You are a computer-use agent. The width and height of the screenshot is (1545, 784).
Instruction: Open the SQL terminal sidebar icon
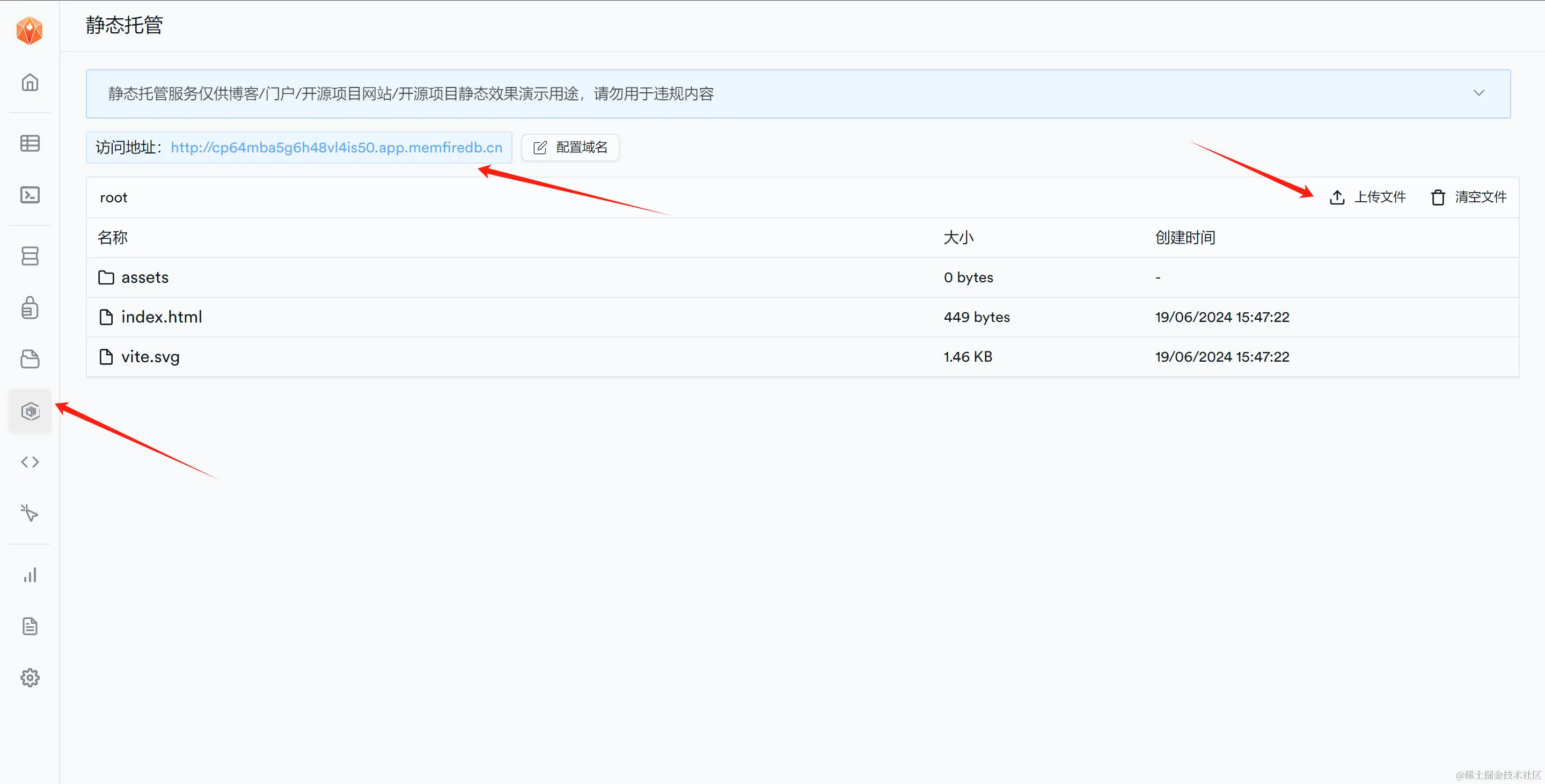pyautogui.click(x=30, y=195)
